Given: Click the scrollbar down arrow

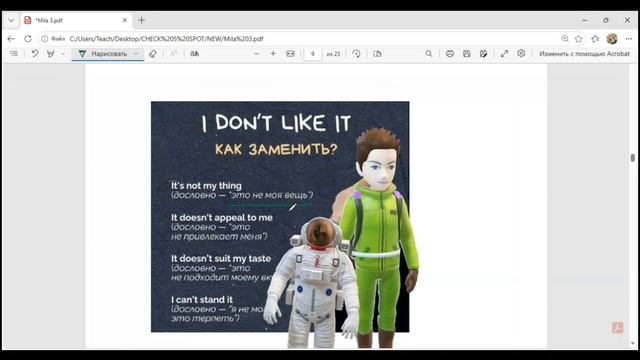Looking at the screenshot, I should 633,344.
